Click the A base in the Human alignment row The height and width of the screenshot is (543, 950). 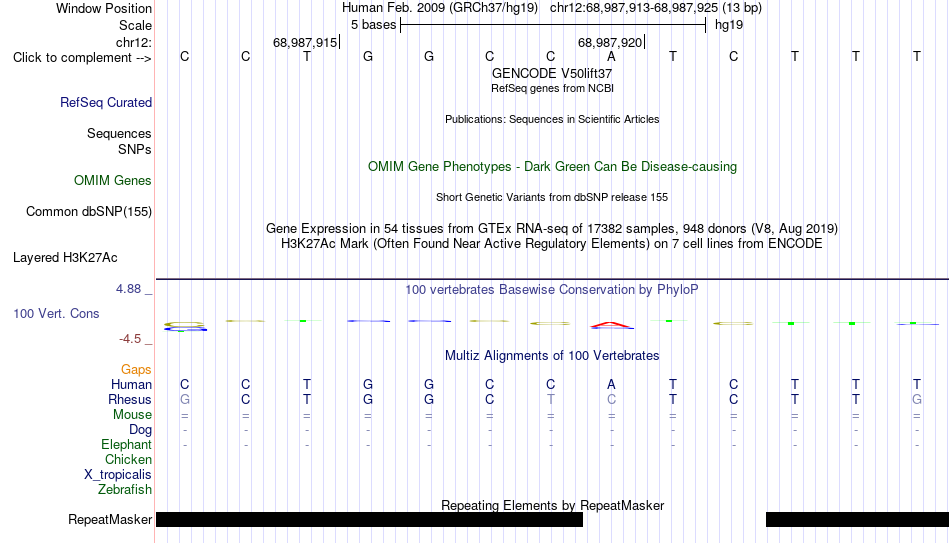611,385
